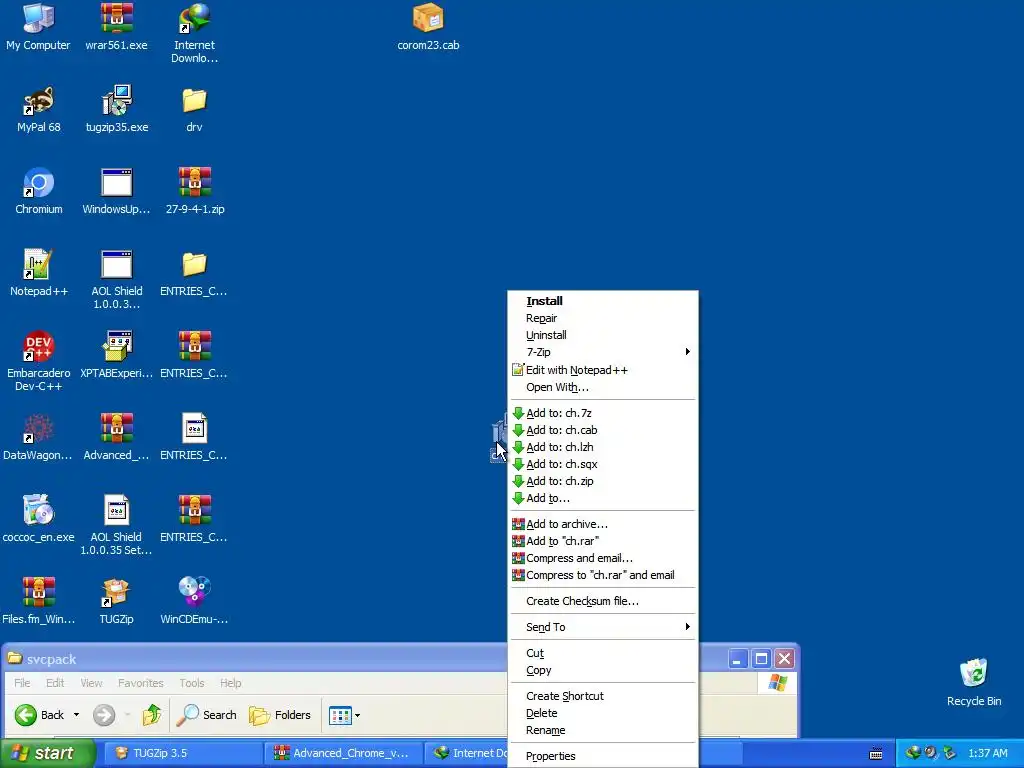This screenshot has height=768, width=1024.
Task: Choose Delete from the context menu
Action: pyautogui.click(x=603, y=713)
